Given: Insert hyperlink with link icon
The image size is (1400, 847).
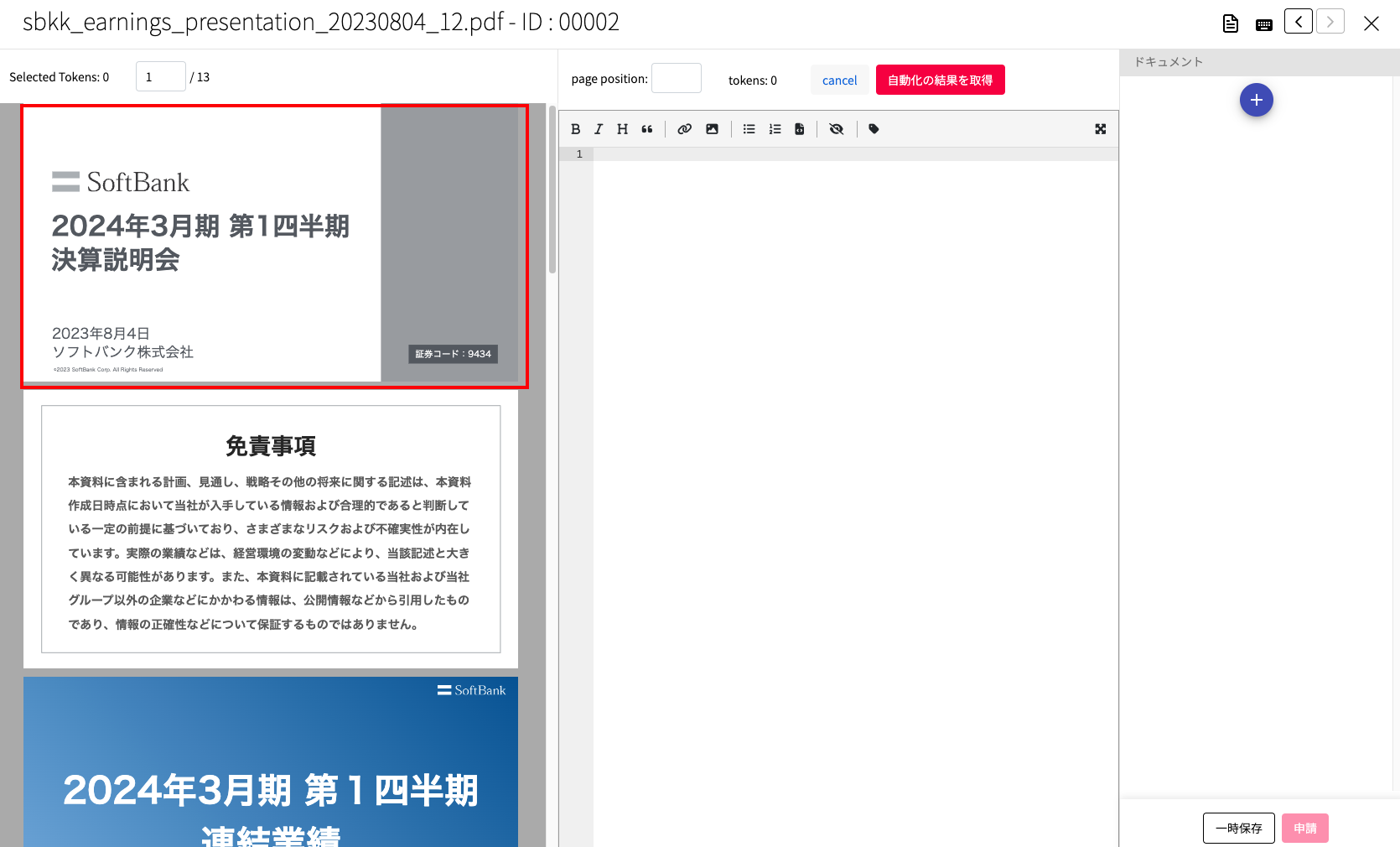Looking at the screenshot, I should tap(685, 129).
